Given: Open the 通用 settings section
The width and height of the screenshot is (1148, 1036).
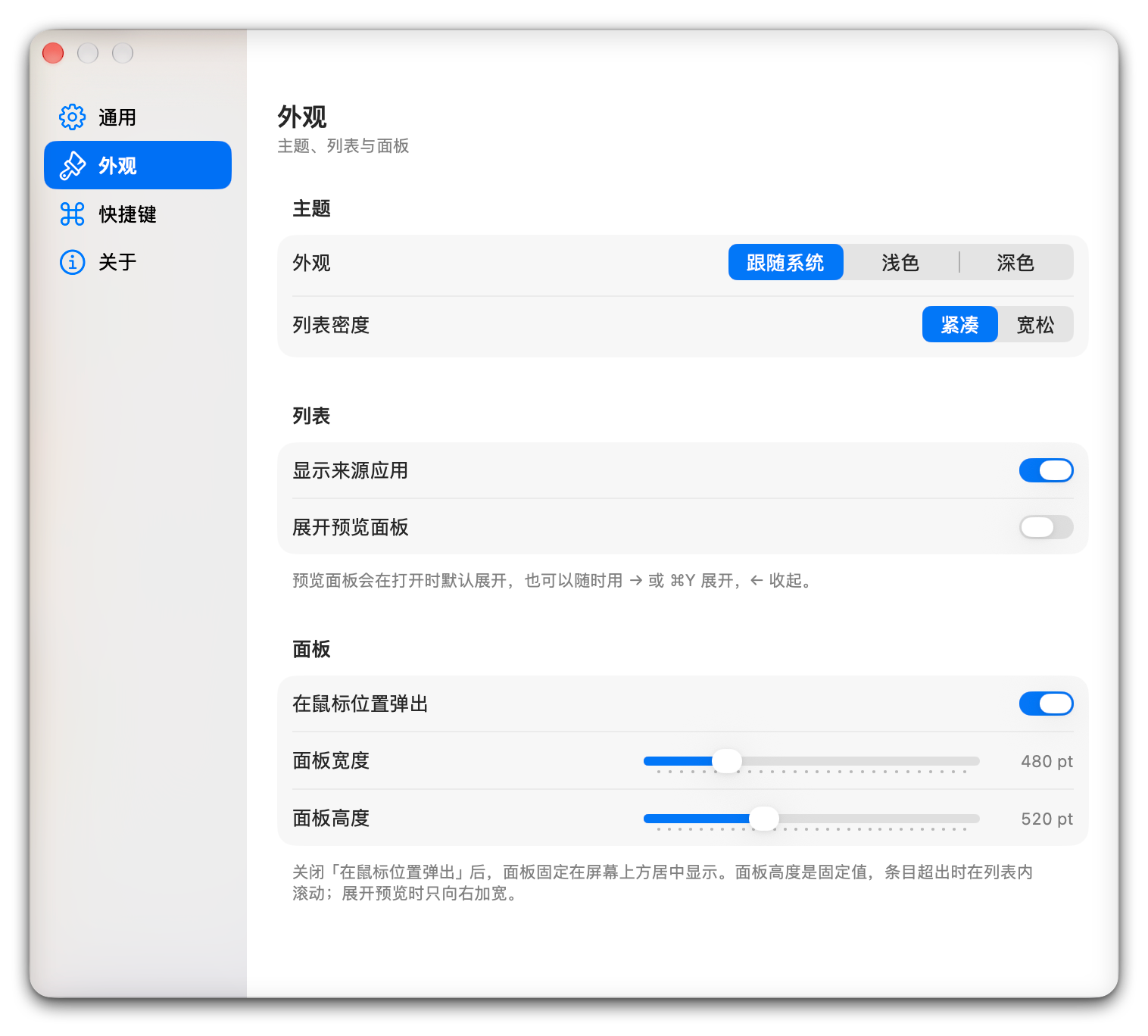Looking at the screenshot, I should pos(138,117).
